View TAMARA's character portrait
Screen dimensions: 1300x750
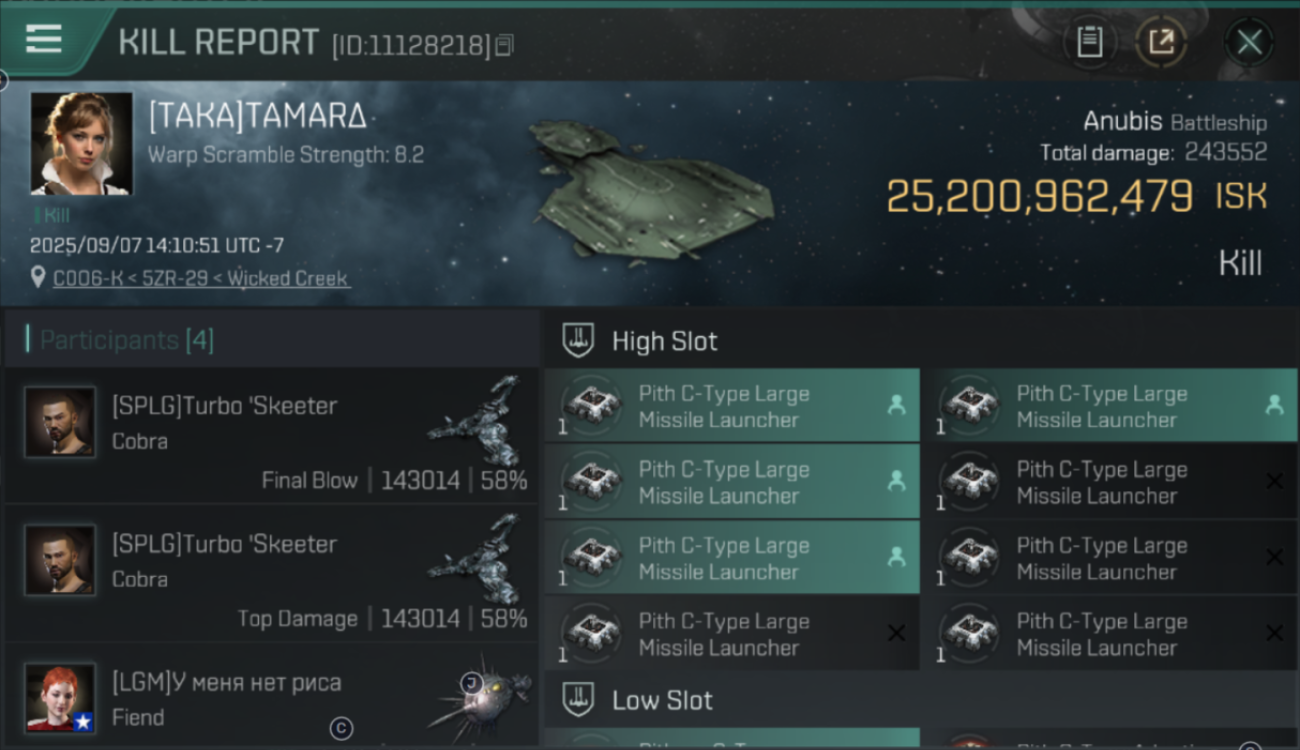pyautogui.click(x=81, y=143)
